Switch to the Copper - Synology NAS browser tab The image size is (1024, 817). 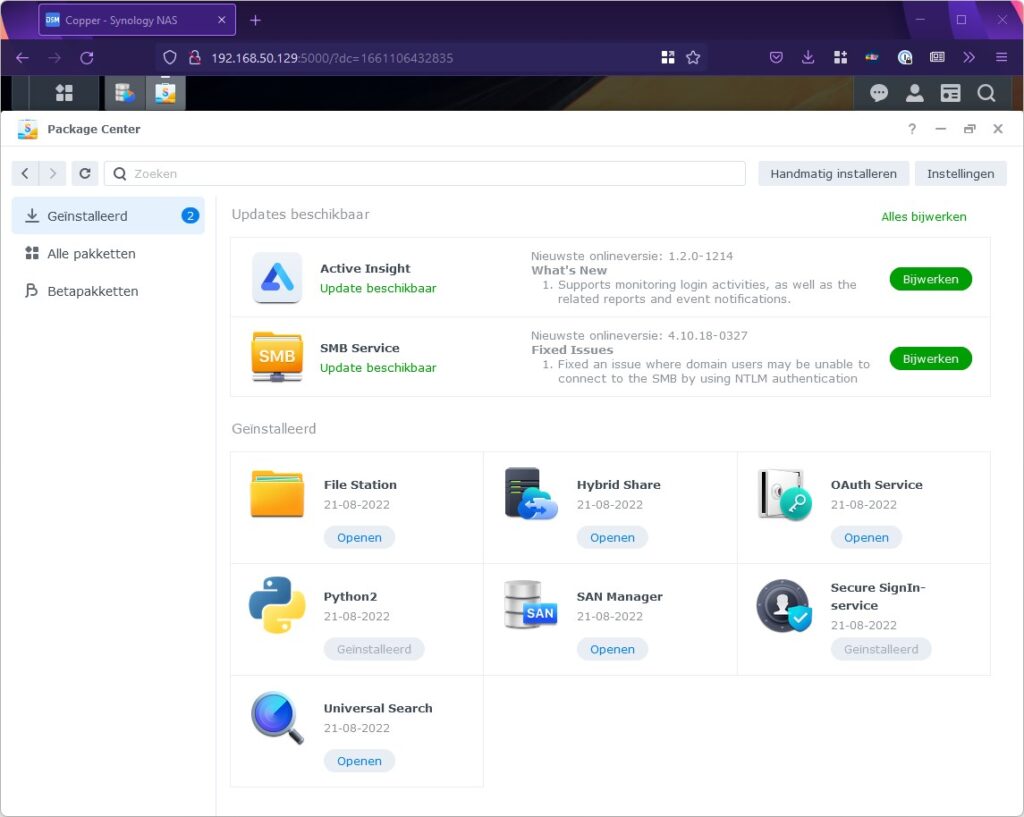click(x=136, y=20)
